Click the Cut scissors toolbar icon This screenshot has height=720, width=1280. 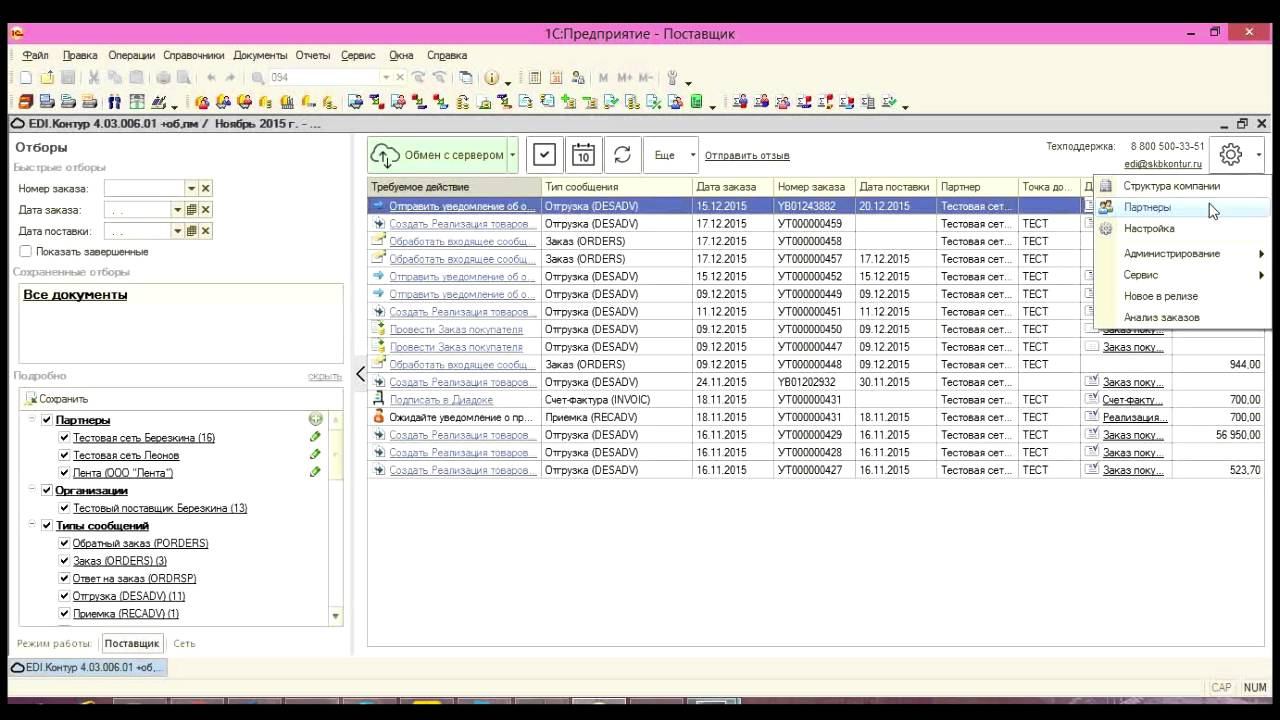click(x=93, y=78)
